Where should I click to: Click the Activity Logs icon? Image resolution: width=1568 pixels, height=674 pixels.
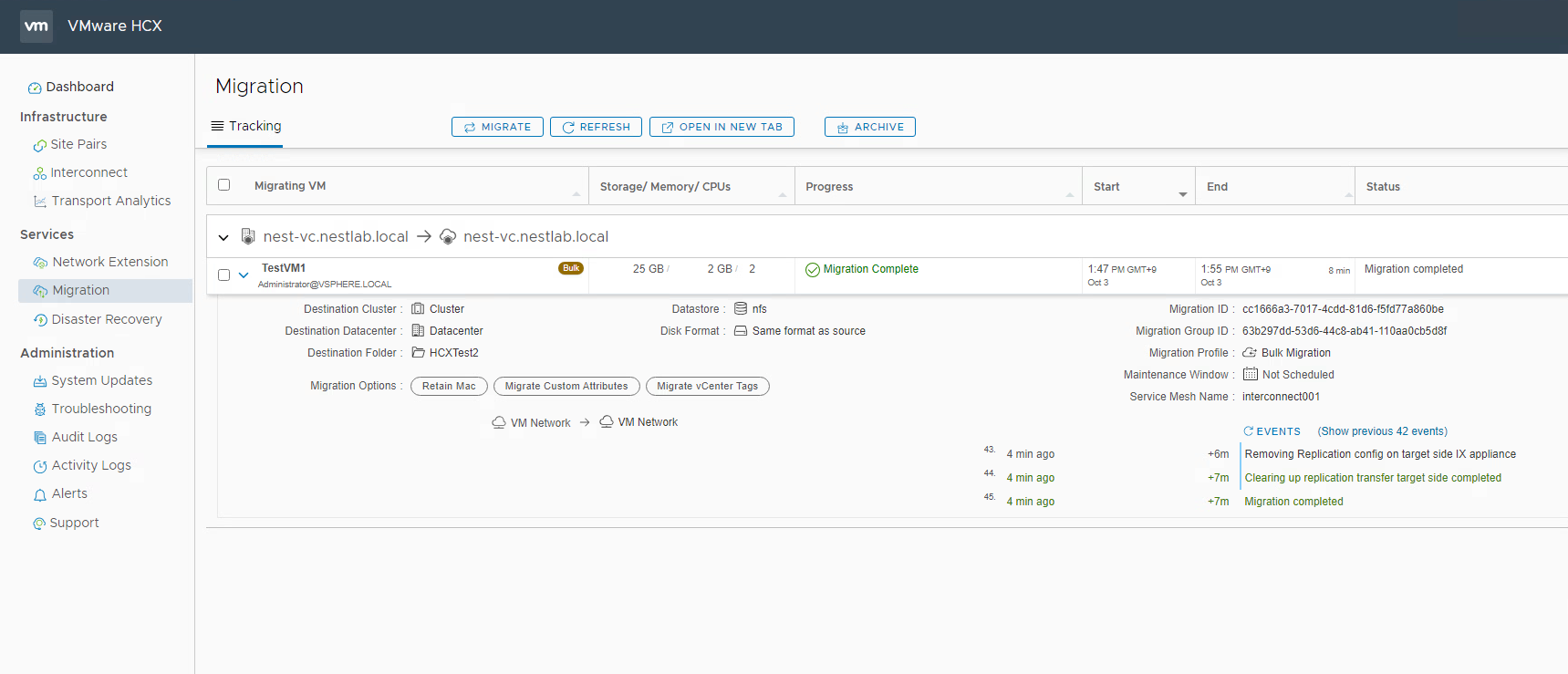coord(40,466)
